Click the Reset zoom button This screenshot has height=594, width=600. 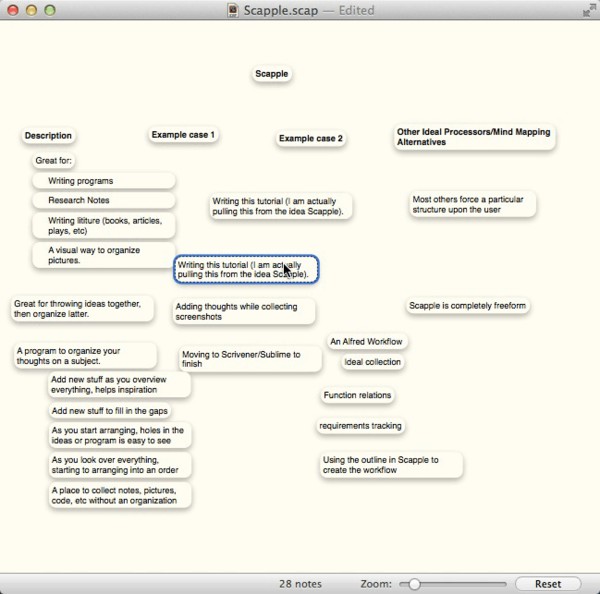548,584
